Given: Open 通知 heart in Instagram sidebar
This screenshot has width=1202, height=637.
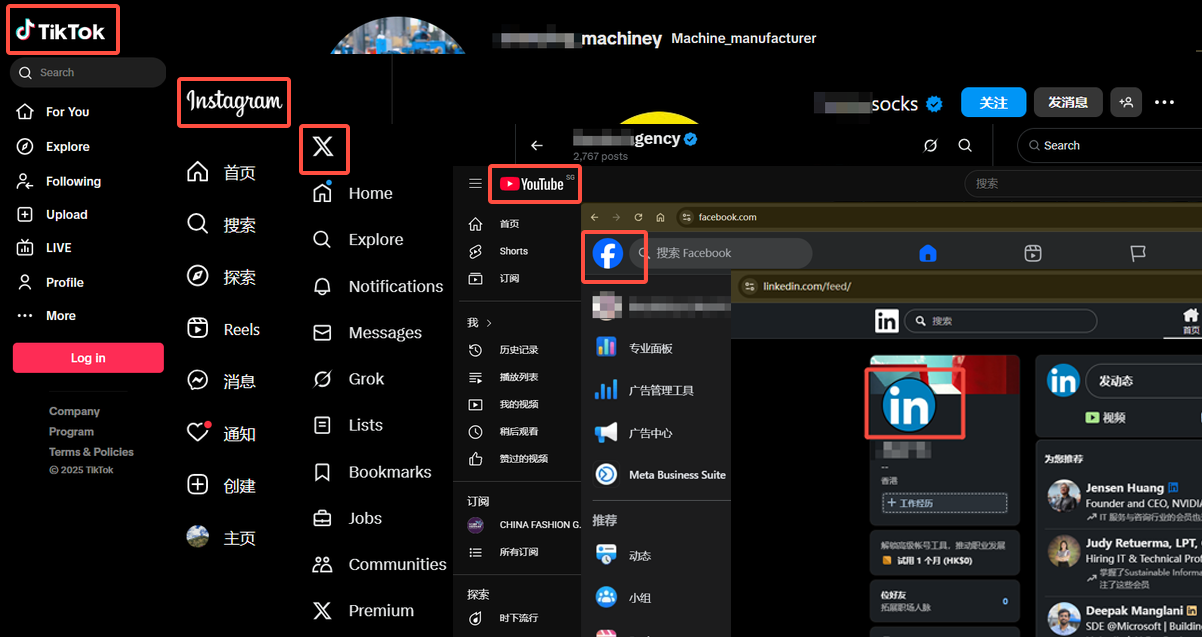Looking at the screenshot, I should click(x=222, y=433).
